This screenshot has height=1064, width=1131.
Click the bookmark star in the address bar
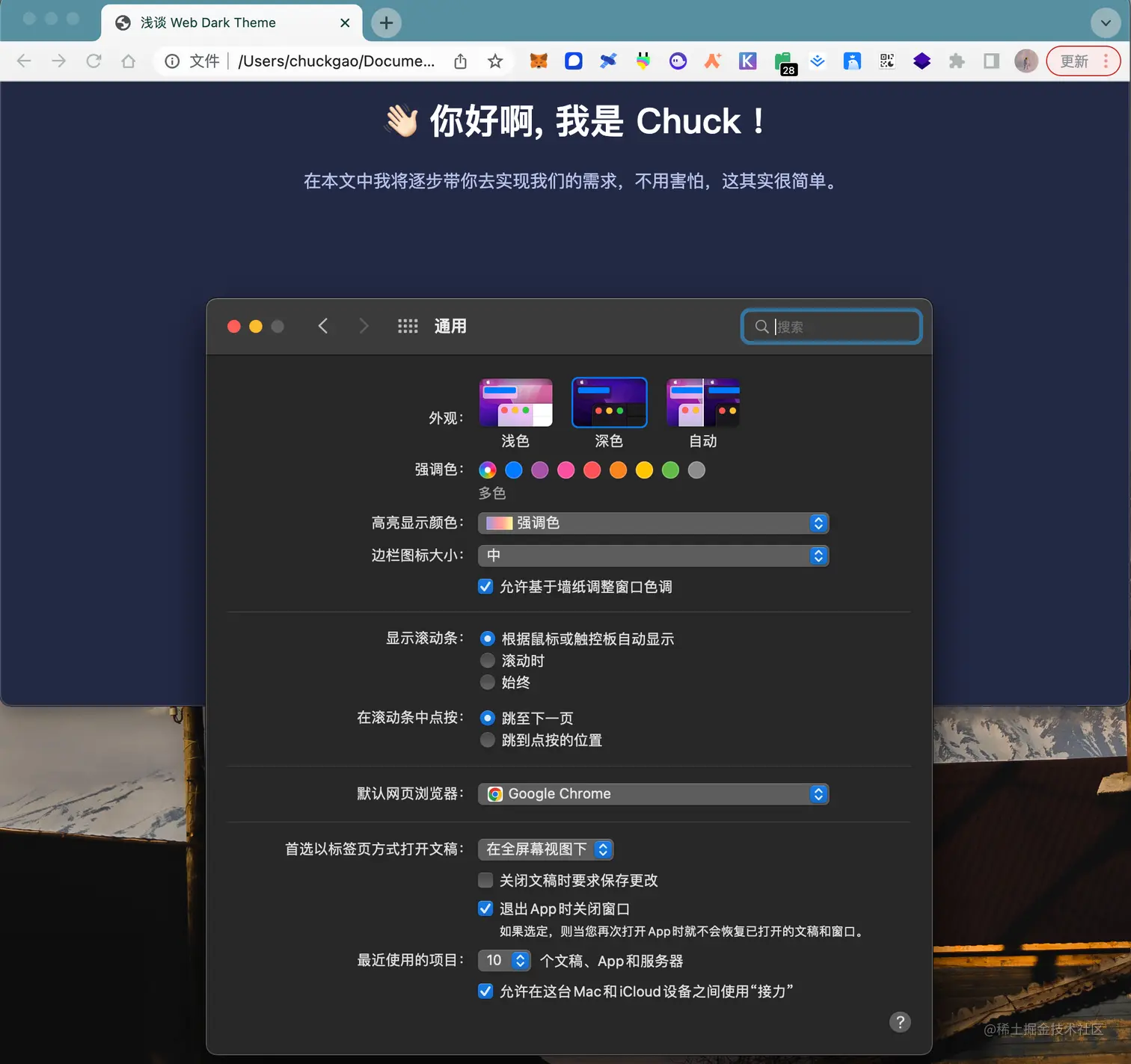click(x=495, y=61)
